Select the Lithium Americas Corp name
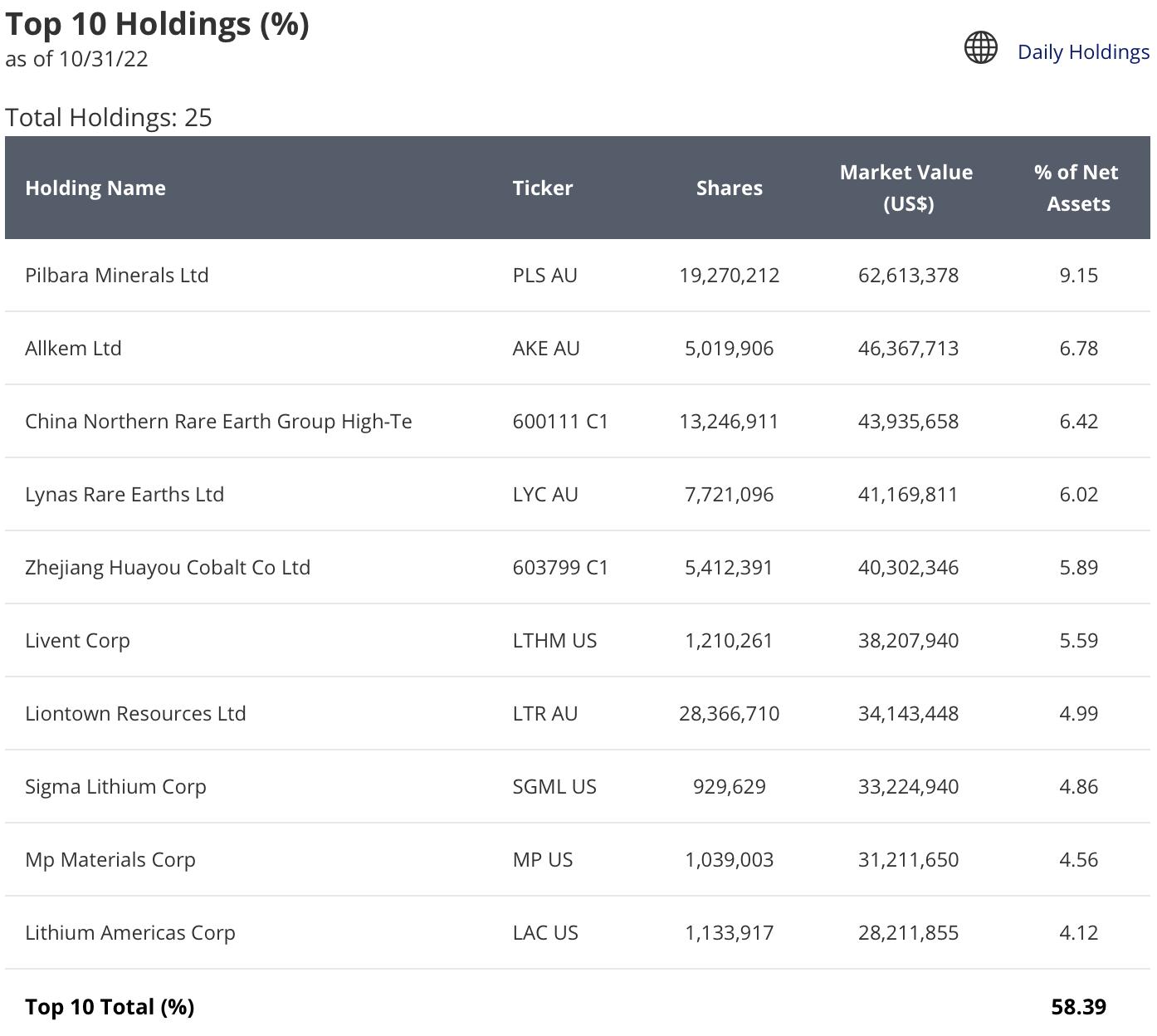The width and height of the screenshot is (1157, 1036). point(130,932)
